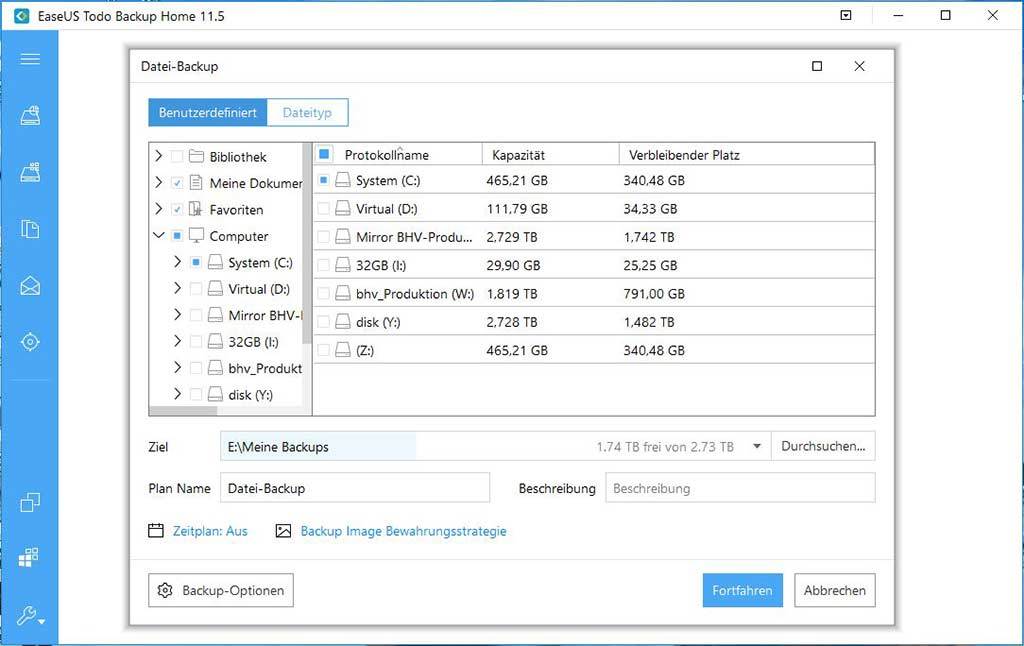Open the Backup-Optionen button
Image resolution: width=1024 pixels, height=646 pixels.
[221, 590]
